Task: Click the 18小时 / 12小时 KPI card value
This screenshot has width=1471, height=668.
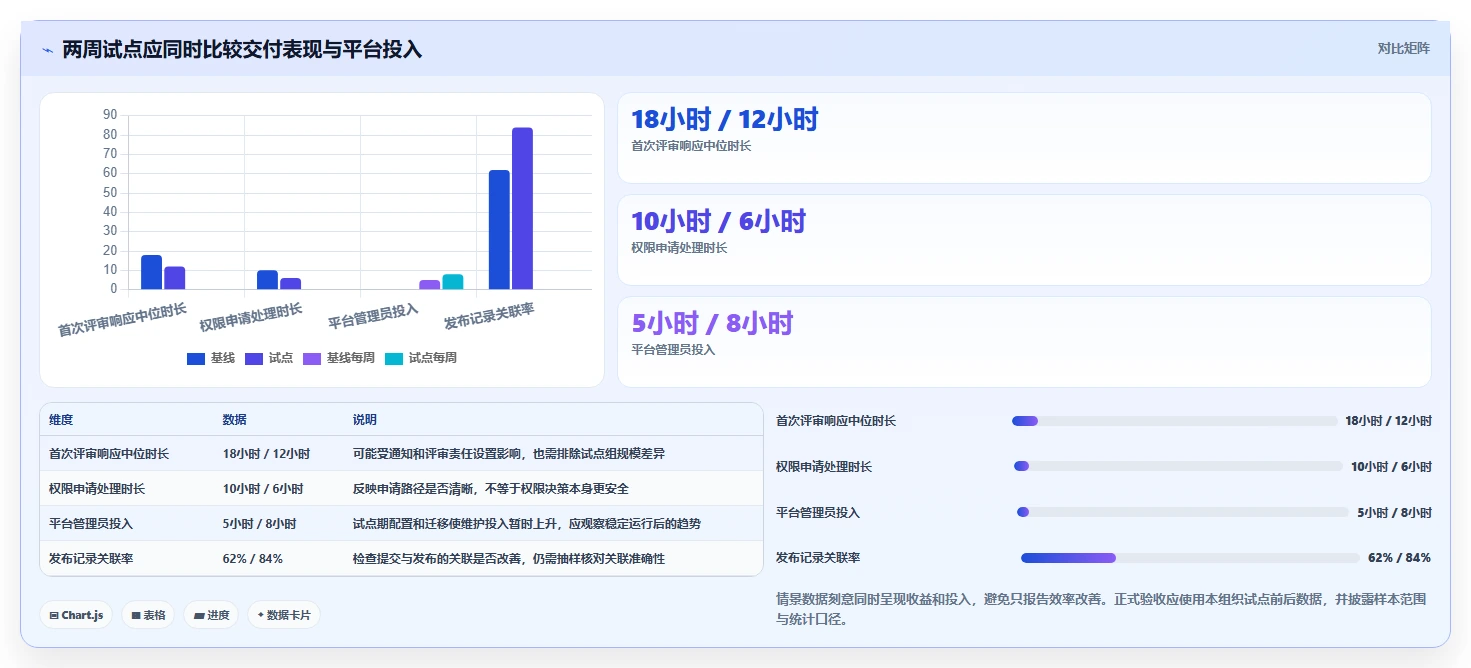Action: tap(725, 119)
